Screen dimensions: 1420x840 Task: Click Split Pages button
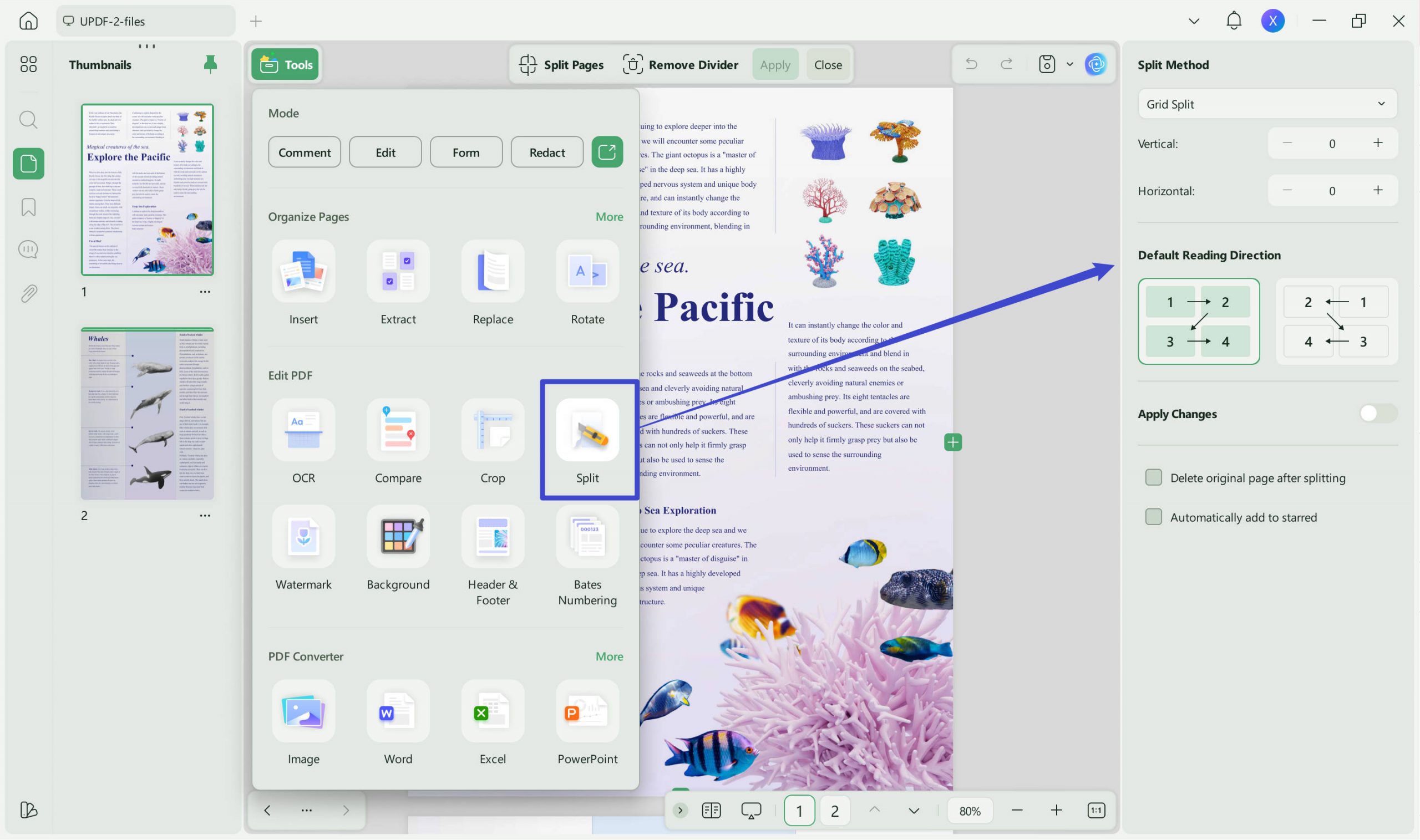coord(561,64)
